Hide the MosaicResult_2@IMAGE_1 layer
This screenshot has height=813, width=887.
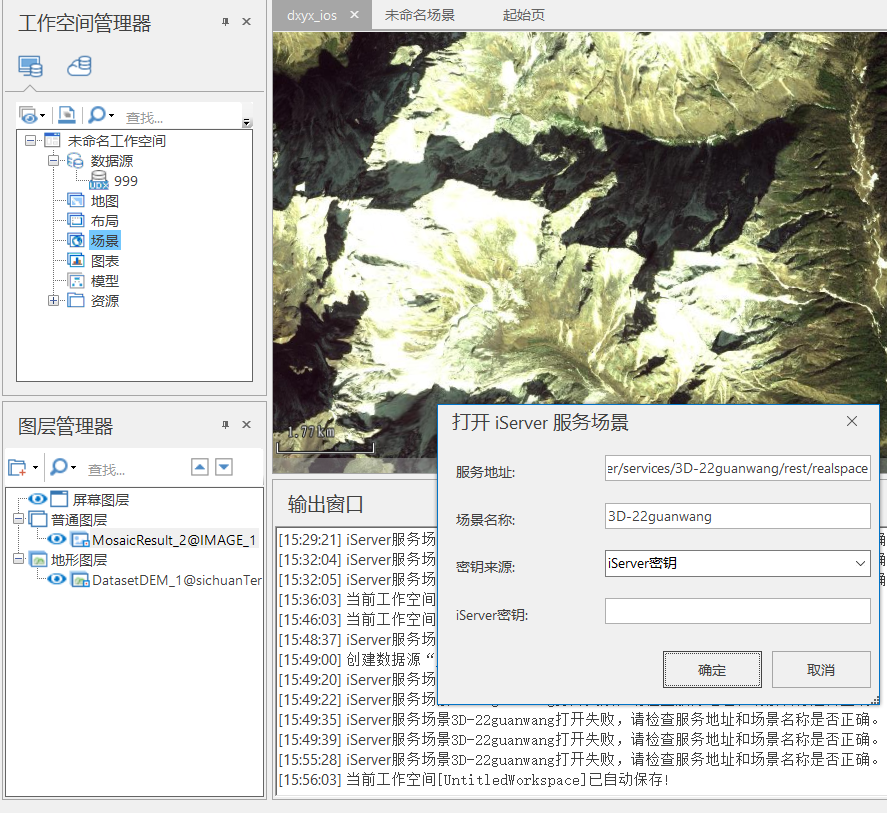pyautogui.click(x=57, y=539)
